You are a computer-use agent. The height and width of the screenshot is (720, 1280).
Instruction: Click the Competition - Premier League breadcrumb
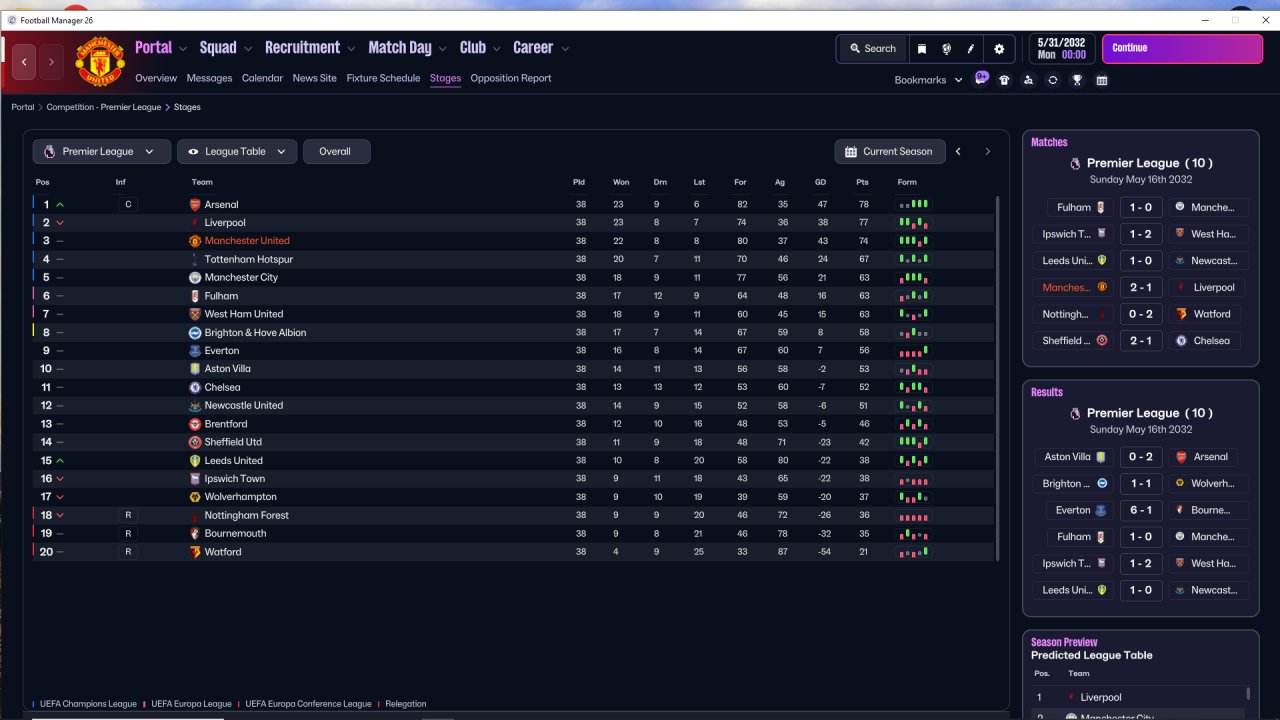pos(103,107)
